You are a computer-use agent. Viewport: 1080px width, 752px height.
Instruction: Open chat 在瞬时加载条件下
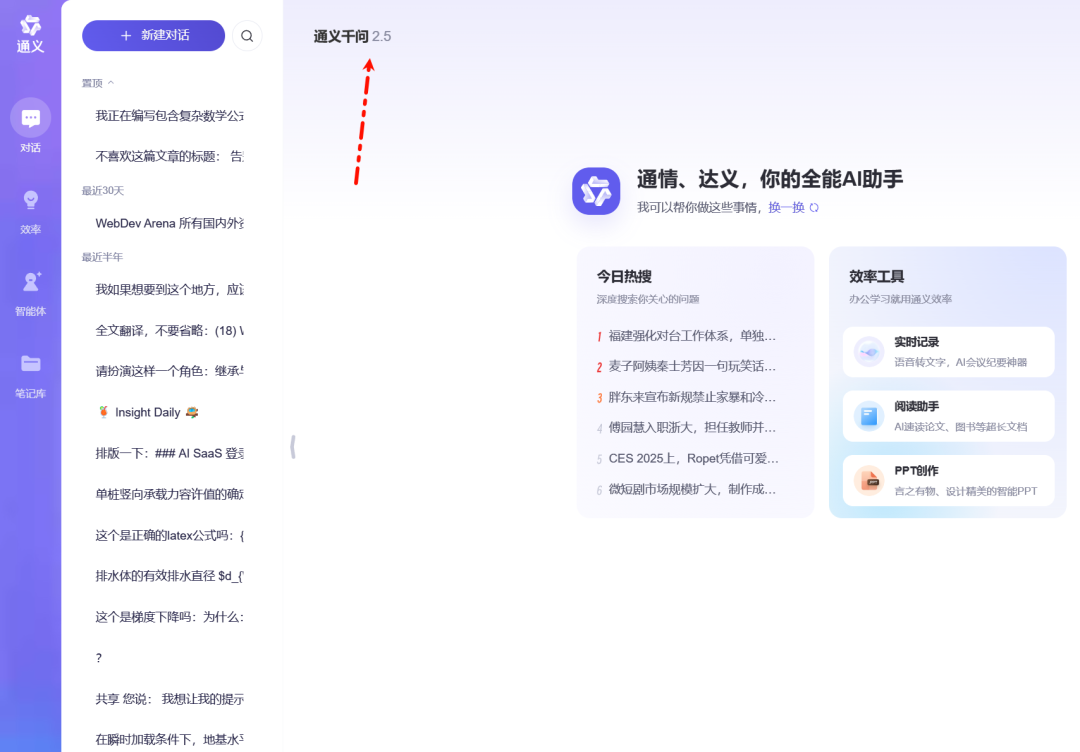coord(169,740)
